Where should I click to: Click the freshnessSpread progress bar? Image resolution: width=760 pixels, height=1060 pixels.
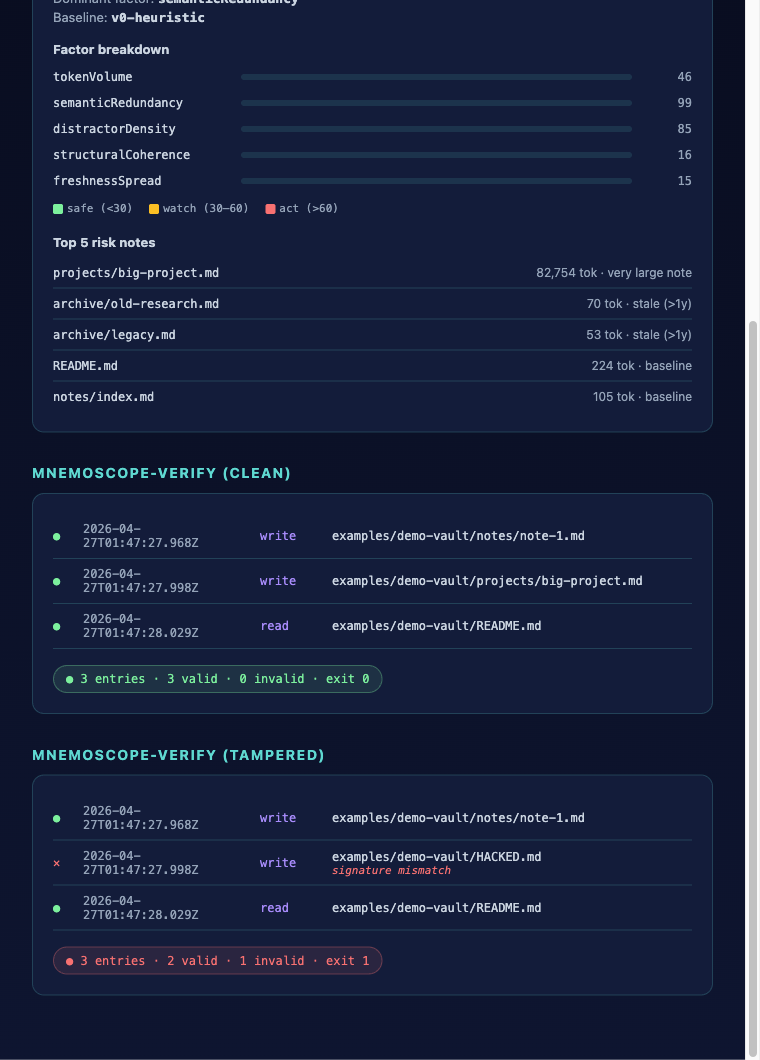click(x=436, y=180)
